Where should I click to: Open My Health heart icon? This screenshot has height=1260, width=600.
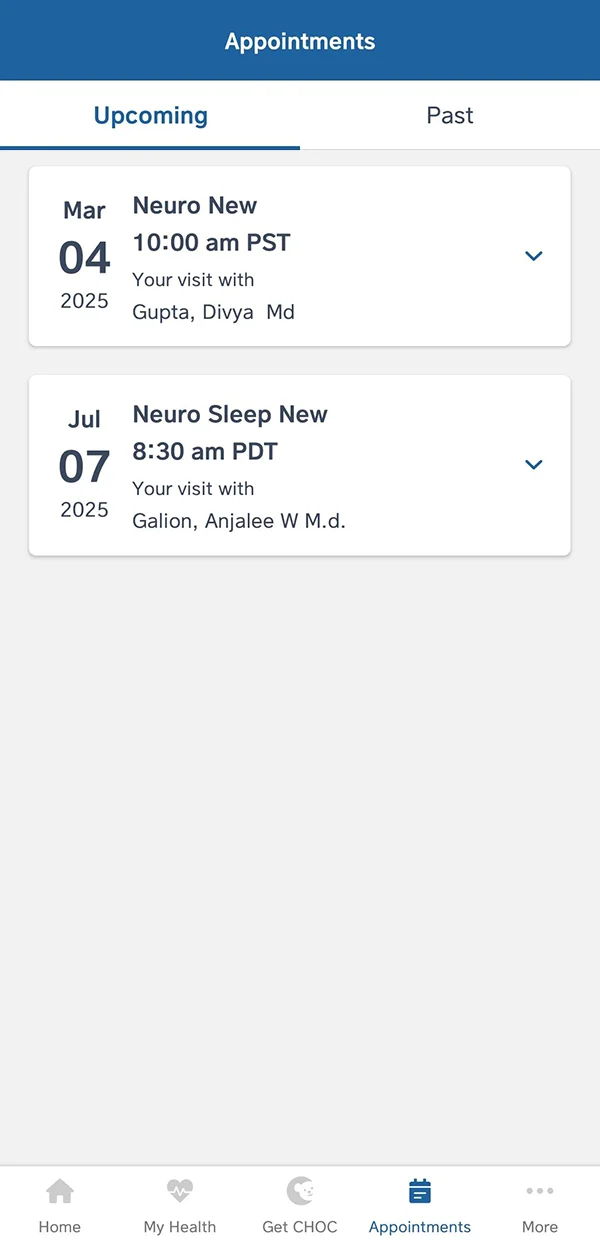[180, 1191]
